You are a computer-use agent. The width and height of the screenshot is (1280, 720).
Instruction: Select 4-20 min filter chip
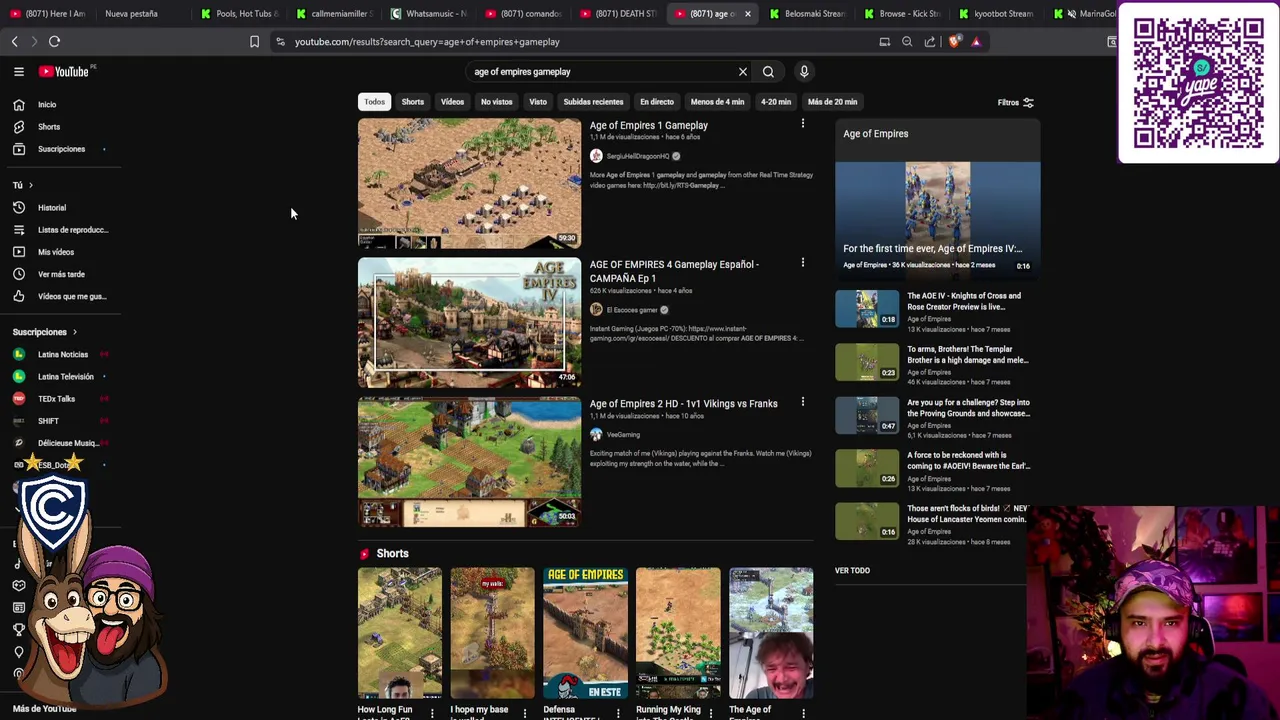pyautogui.click(x=776, y=102)
